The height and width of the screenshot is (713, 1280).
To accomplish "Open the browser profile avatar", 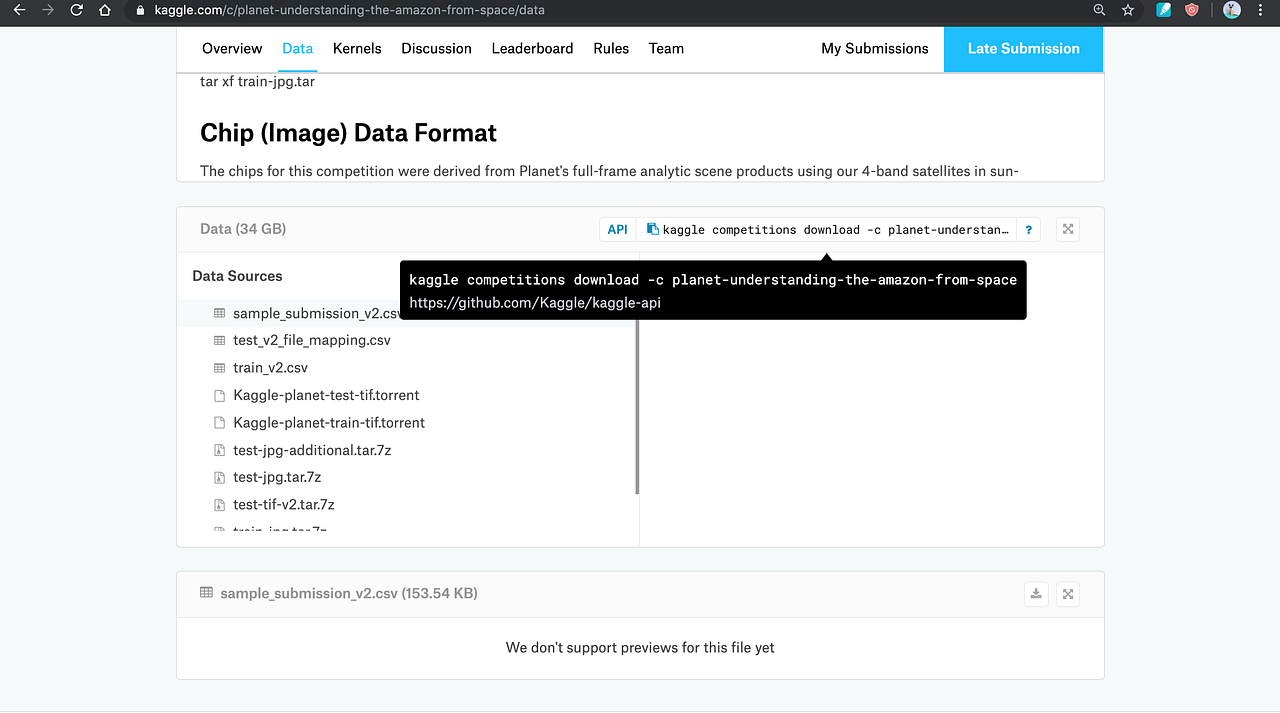I will click(x=1231, y=11).
